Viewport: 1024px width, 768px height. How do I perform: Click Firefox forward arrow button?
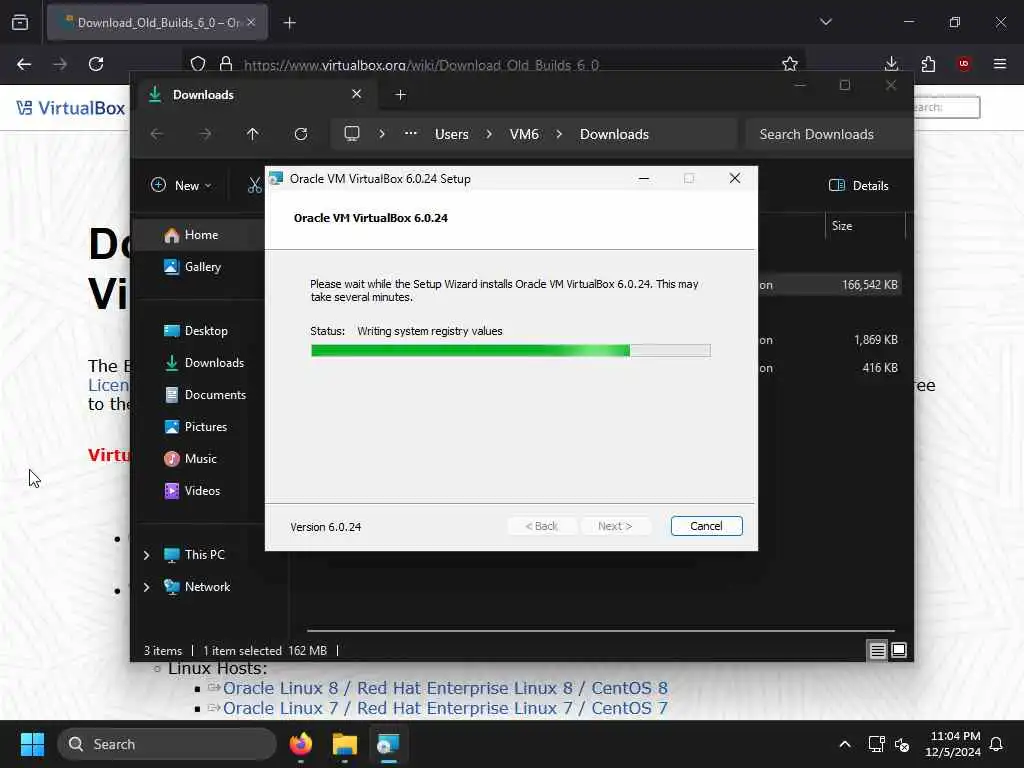pos(60,64)
